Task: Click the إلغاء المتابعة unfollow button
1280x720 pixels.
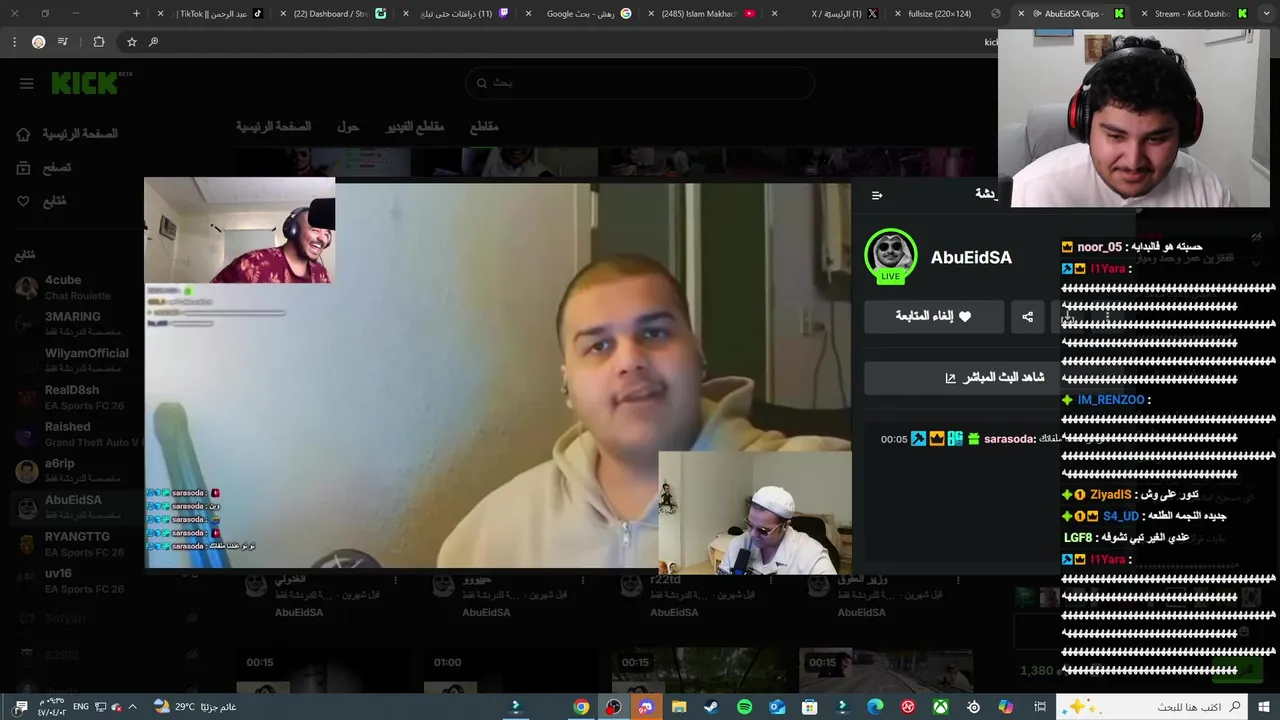Action: [x=934, y=316]
